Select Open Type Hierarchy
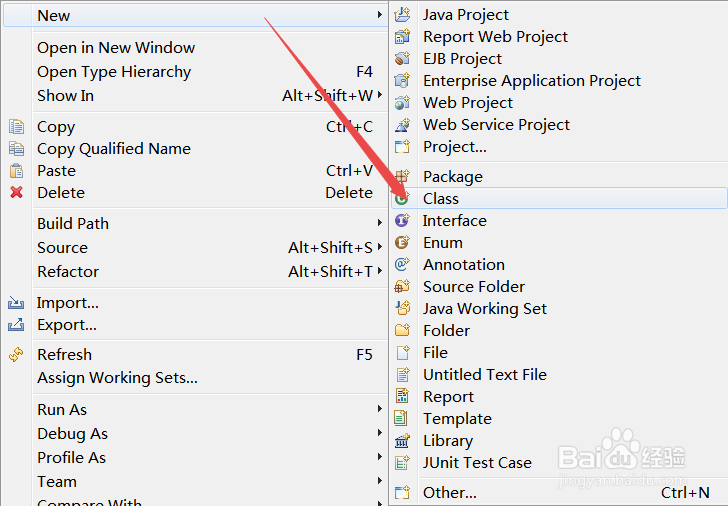The width and height of the screenshot is (728, 506). coord(114,72)
